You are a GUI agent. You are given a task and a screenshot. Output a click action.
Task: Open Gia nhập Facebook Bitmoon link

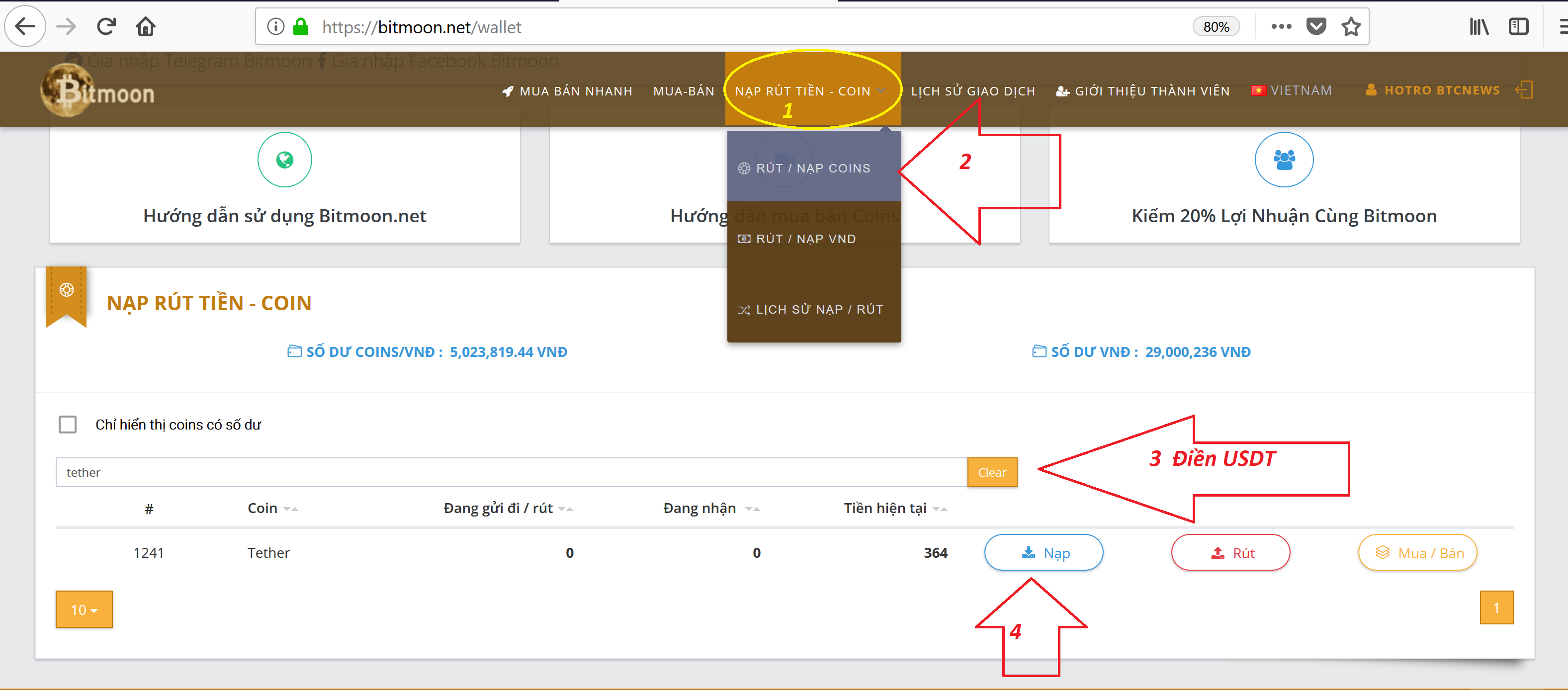click(x=437, y=61)
